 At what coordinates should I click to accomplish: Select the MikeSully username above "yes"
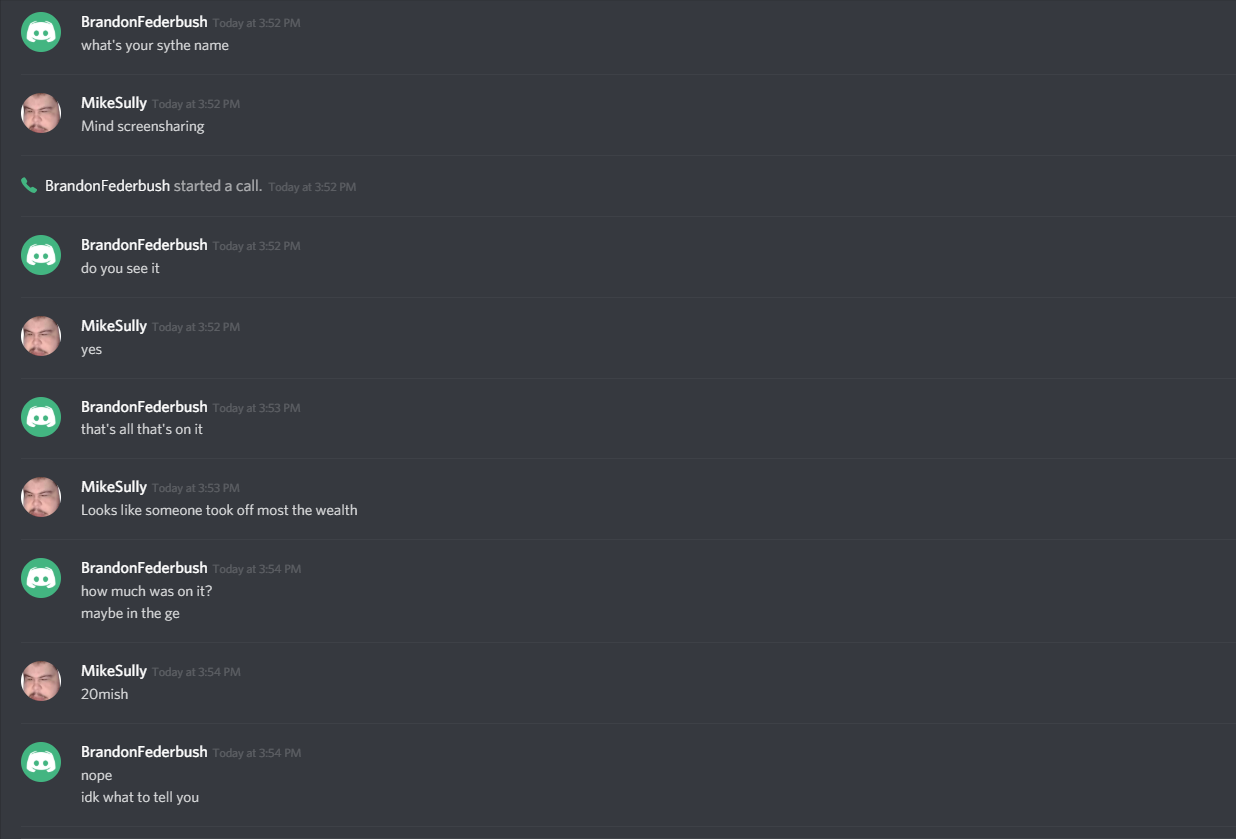[x=114, y=326]
